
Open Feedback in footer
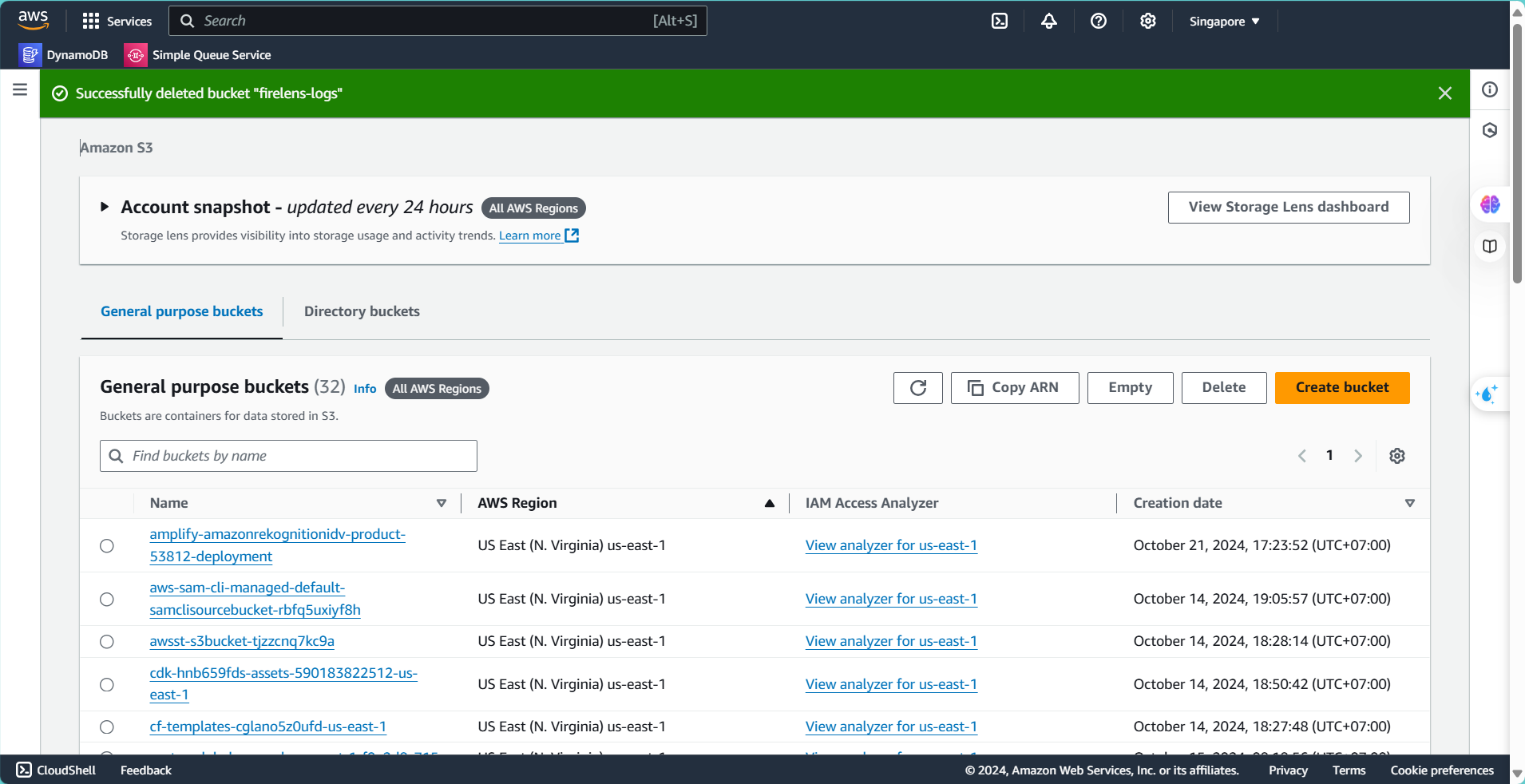(x=146, y=770)
